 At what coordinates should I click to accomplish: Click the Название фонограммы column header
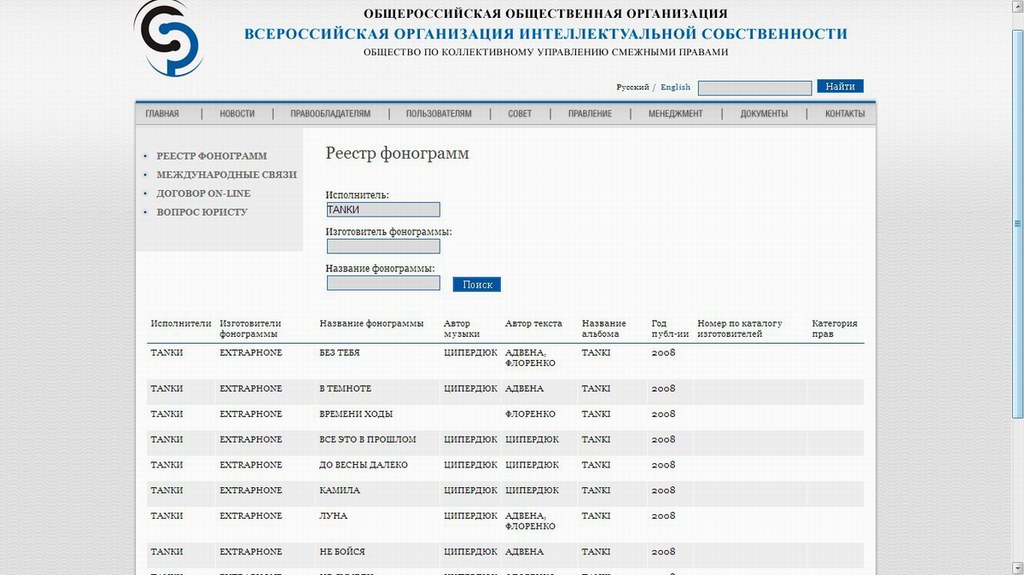pyautogui.click(x=372, y=323)
